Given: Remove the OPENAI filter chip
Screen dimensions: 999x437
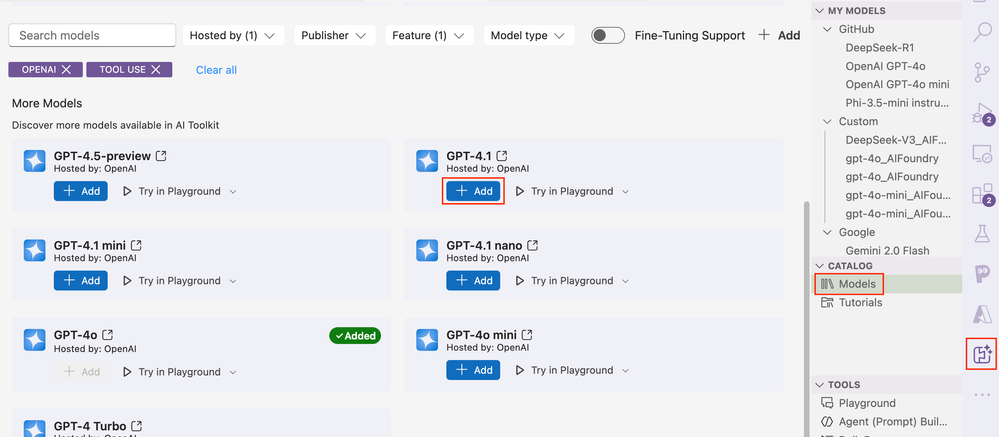Looking at the screenshot, I should (x=66, y=70).
